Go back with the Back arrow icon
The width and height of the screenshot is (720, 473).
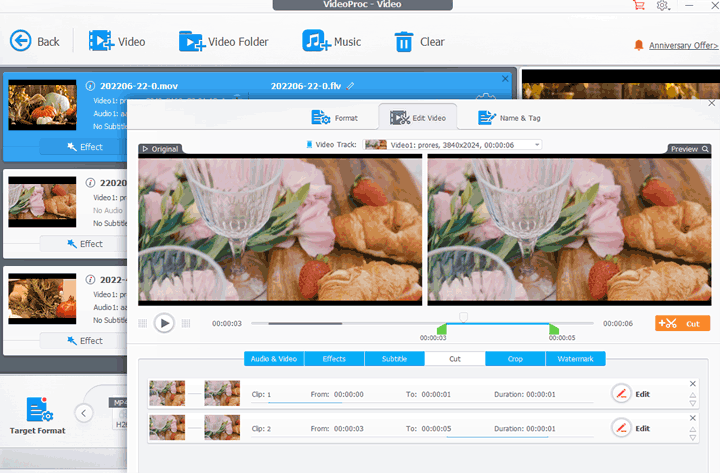21,41
